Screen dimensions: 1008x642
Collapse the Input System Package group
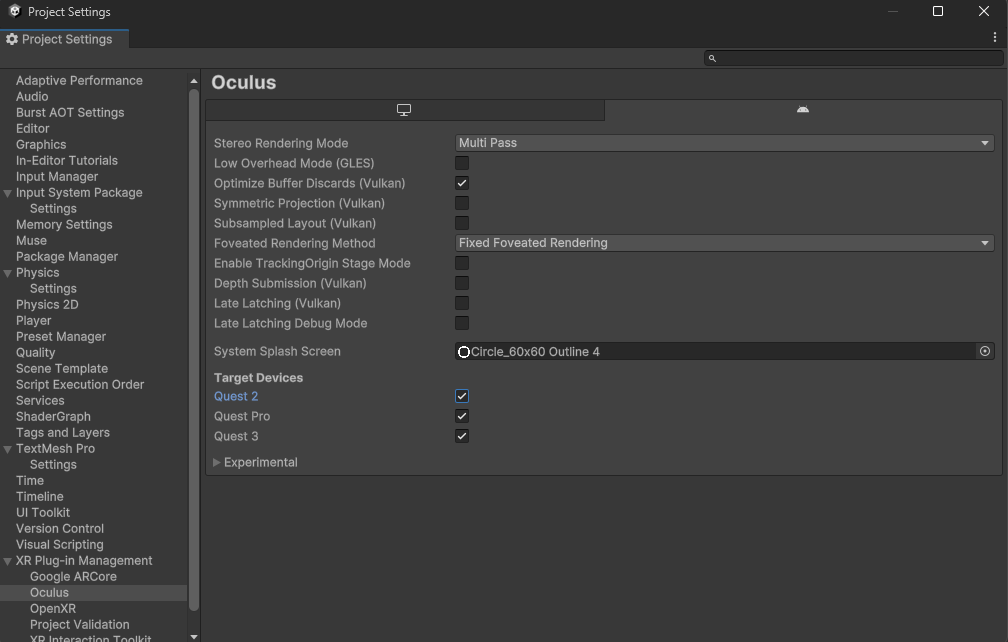(x=8, y=193)
